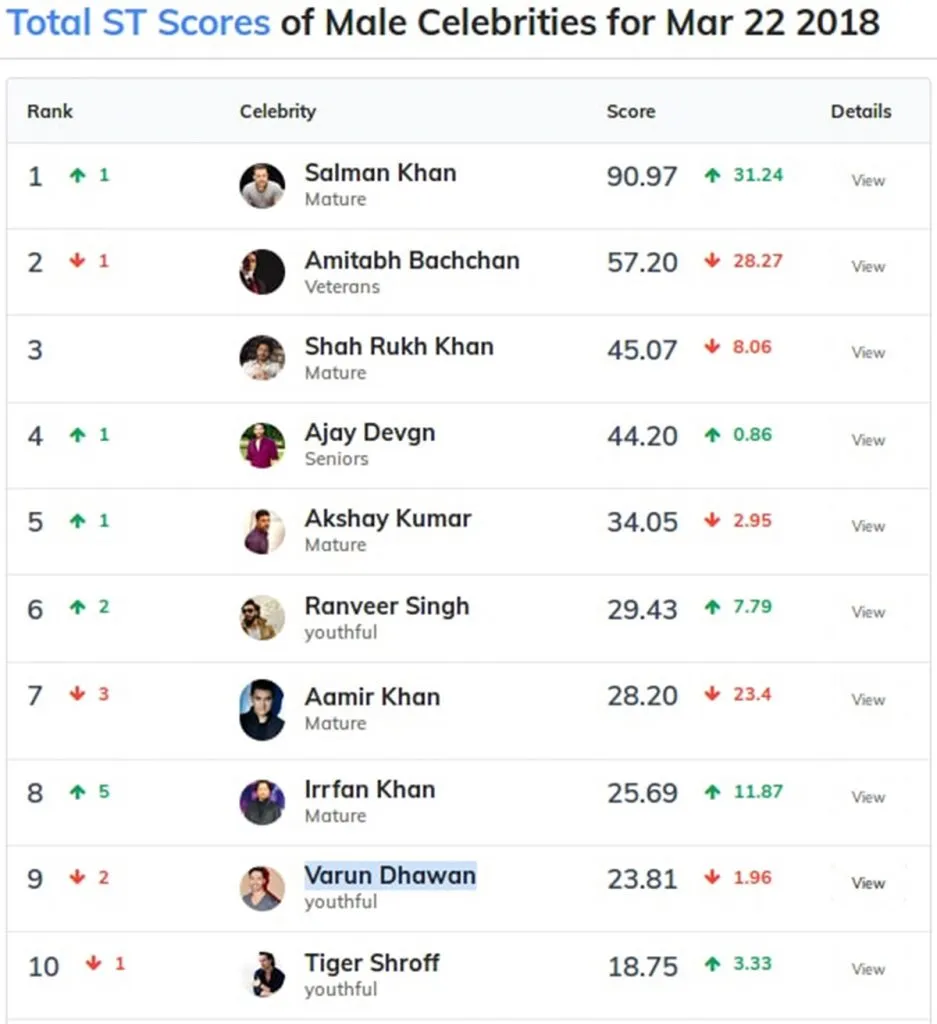This screenshot has width=937, height=1024.
Task: Click red score-change arrow next to 23.4
Action: (x=712, y=694)
